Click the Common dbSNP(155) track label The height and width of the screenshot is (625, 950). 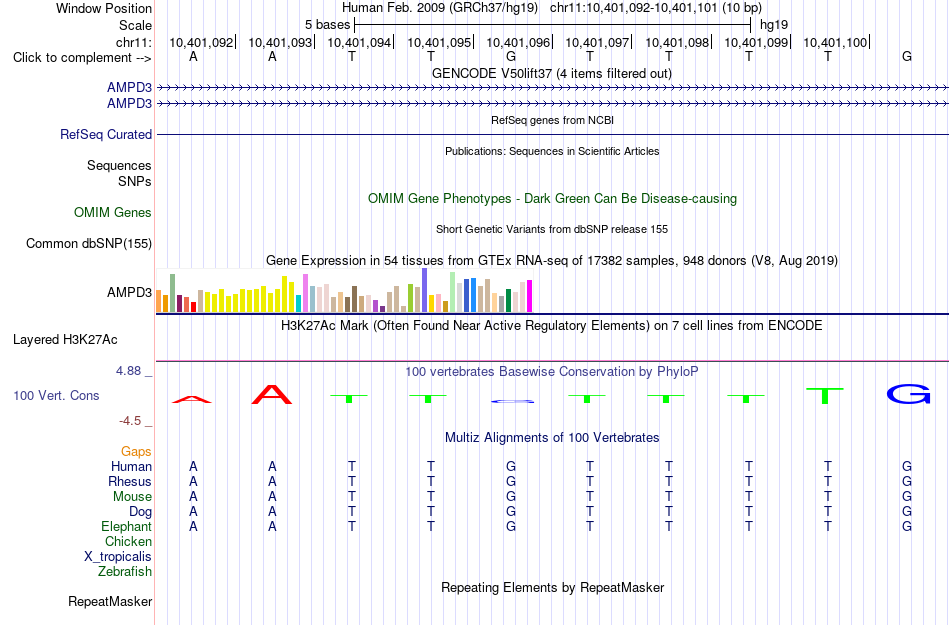tap(88, 243)
